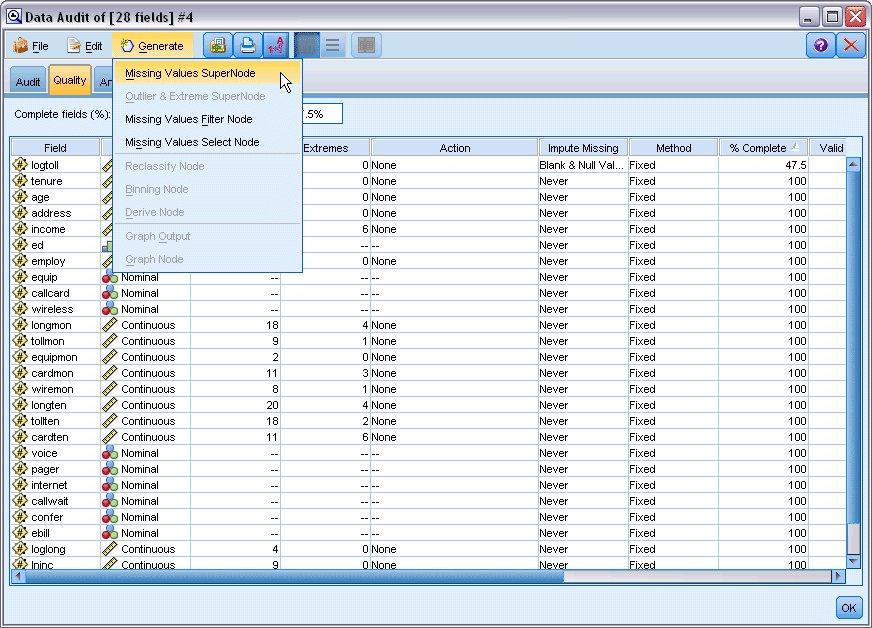Click the vertical scrollbar up arrow

[x=853, y=164]
